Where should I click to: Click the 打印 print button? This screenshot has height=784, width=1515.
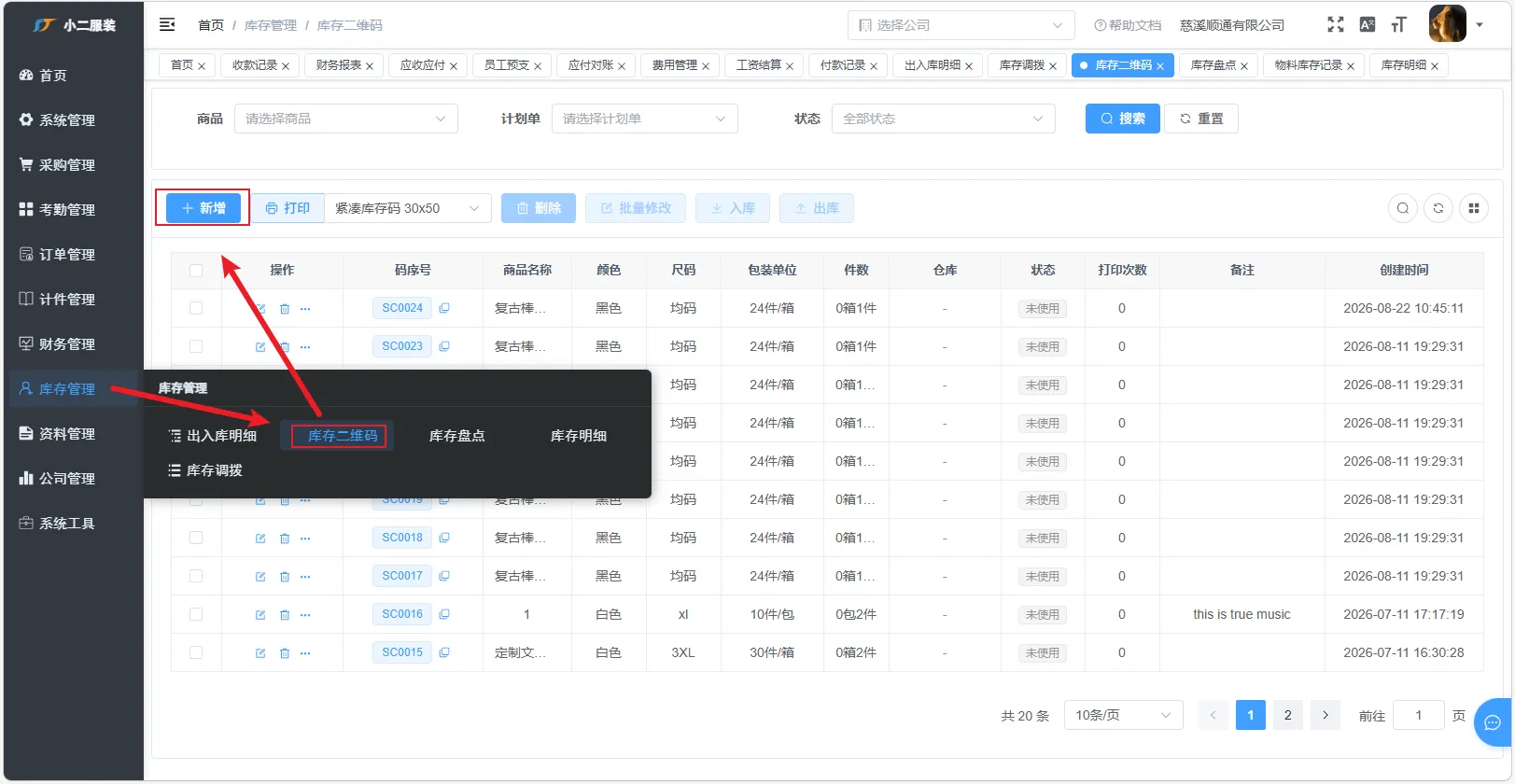288,208
